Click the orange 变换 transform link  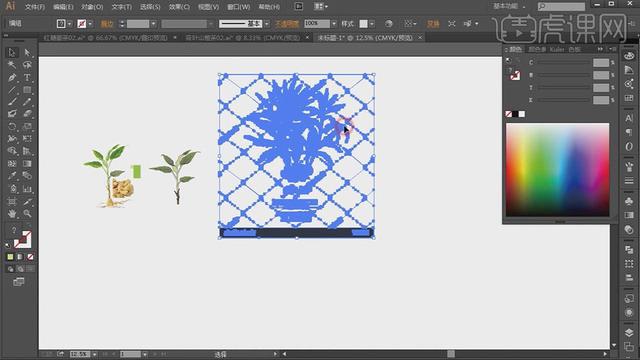[x=433, y=24]
